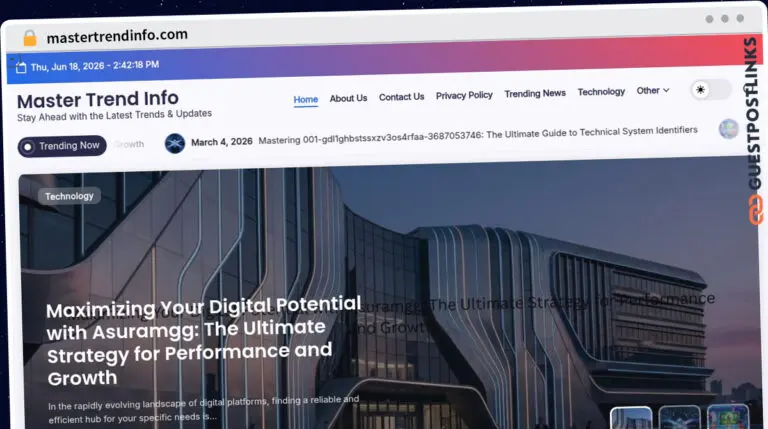768x429 pixels.
Task: Click the round thumbnail beside March 4, 2026
Action: click(175, 143)
